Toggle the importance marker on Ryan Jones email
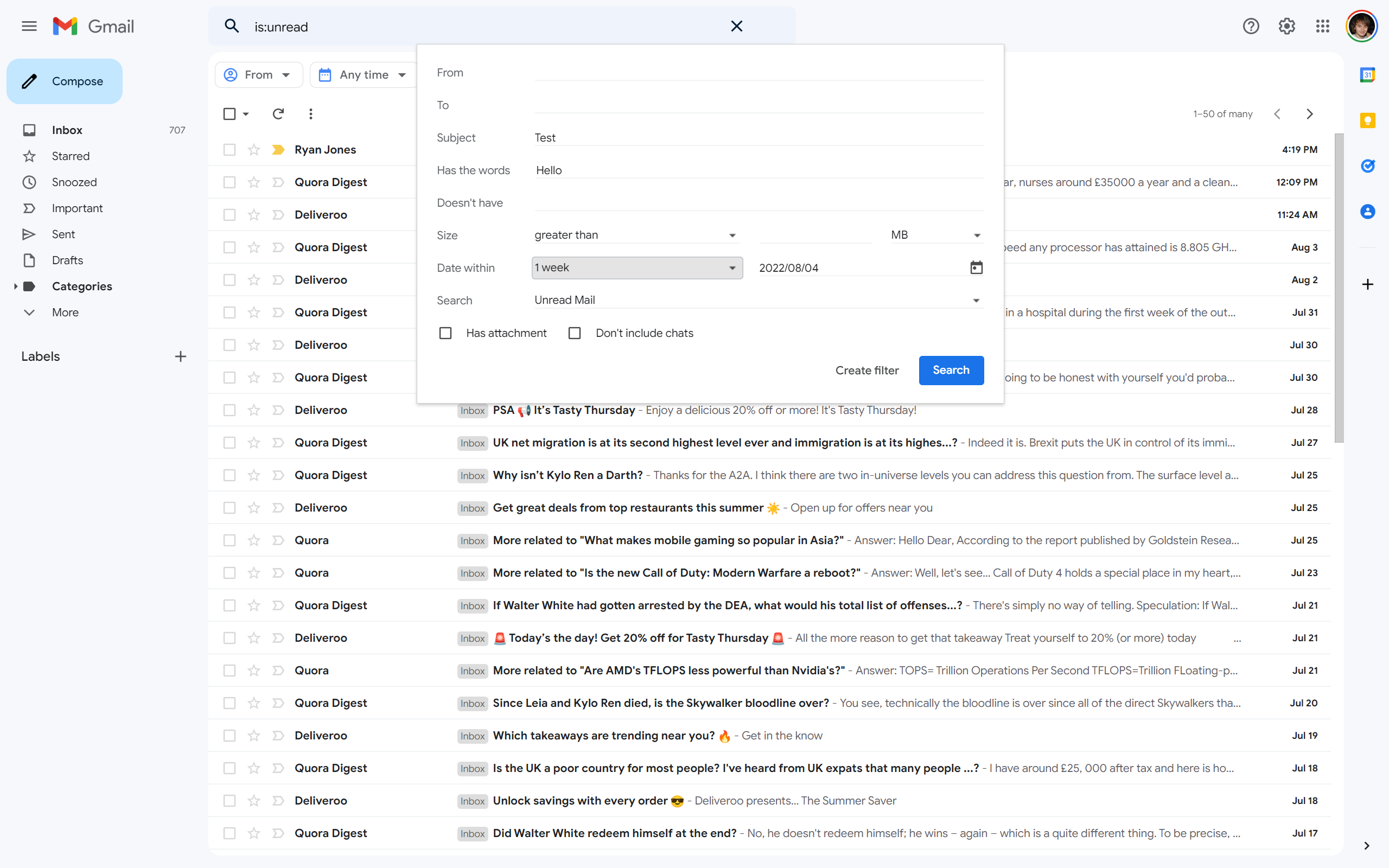 278,150
